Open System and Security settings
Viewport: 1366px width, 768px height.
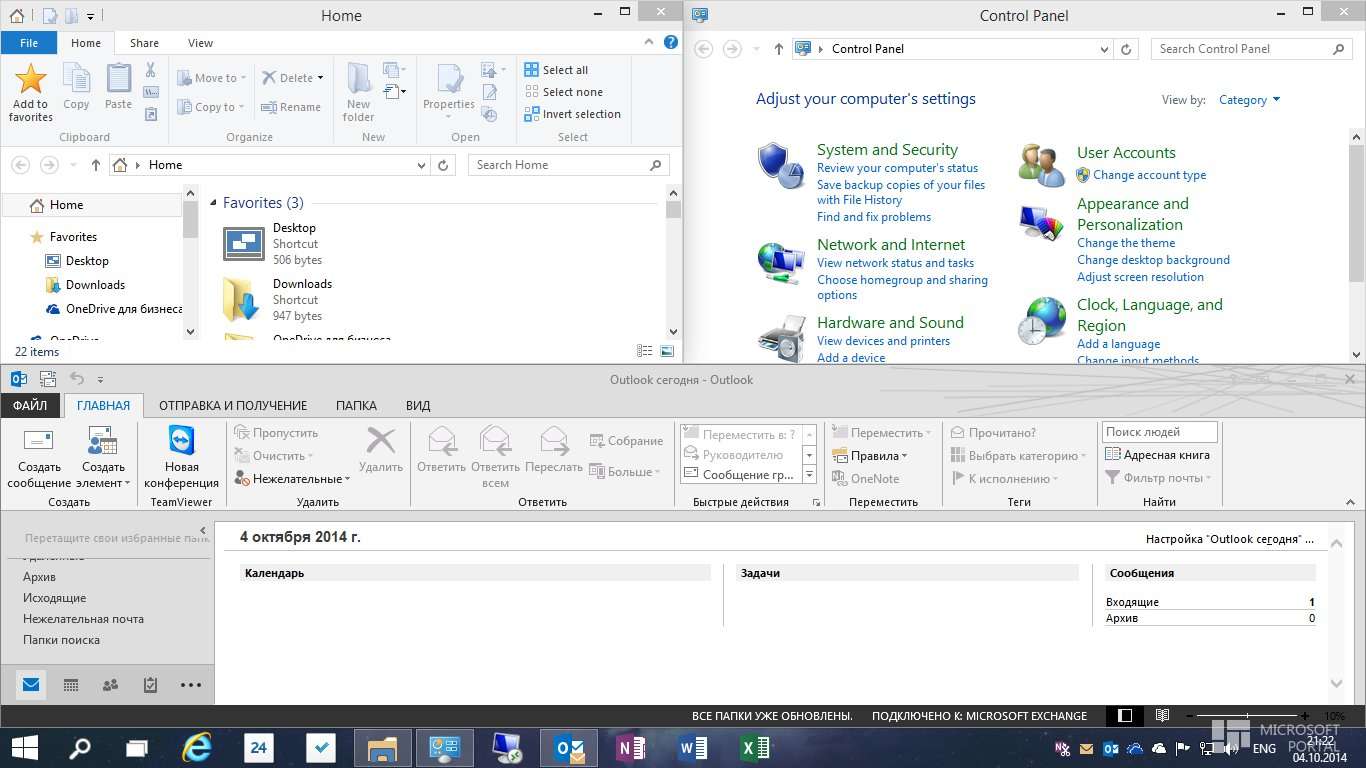coord(887,150)
